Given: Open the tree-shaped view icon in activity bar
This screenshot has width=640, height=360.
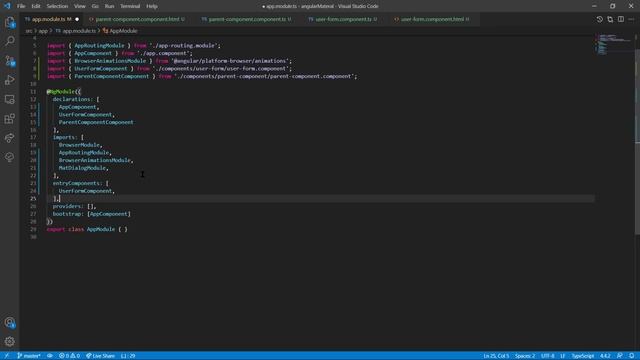Looking at the screenshot, I should pyautogui.click(x=9, y=158).
